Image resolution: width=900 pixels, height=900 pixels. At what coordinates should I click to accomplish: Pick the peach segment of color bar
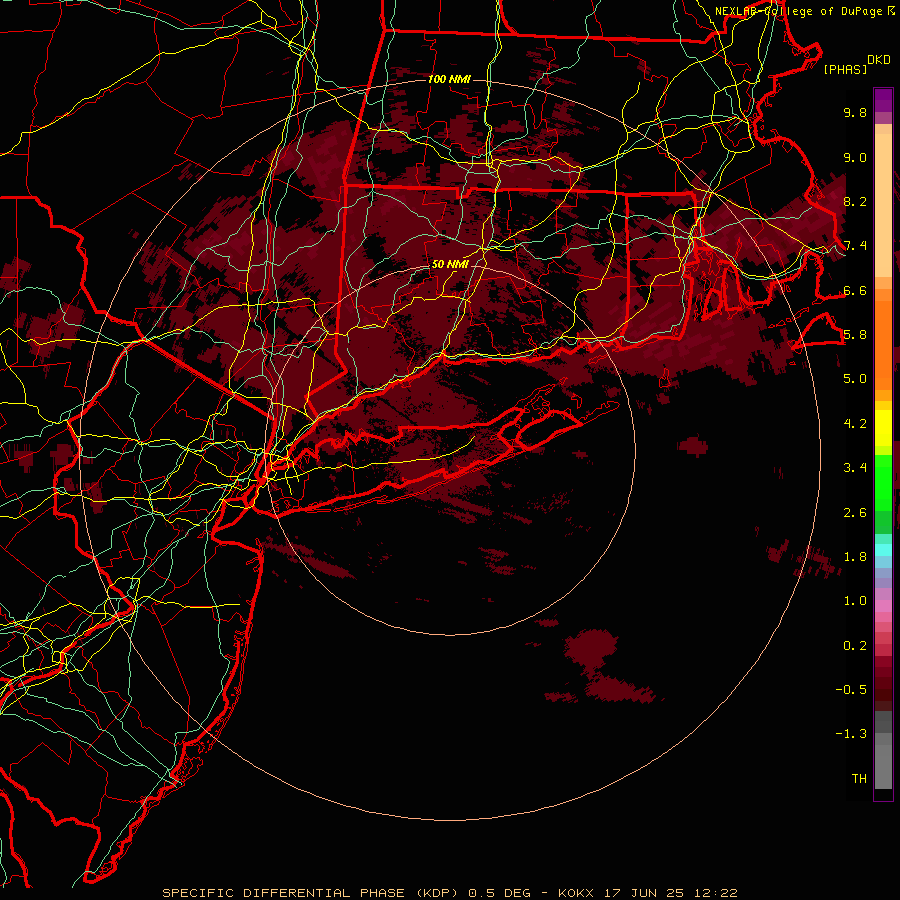pos(883,207)
